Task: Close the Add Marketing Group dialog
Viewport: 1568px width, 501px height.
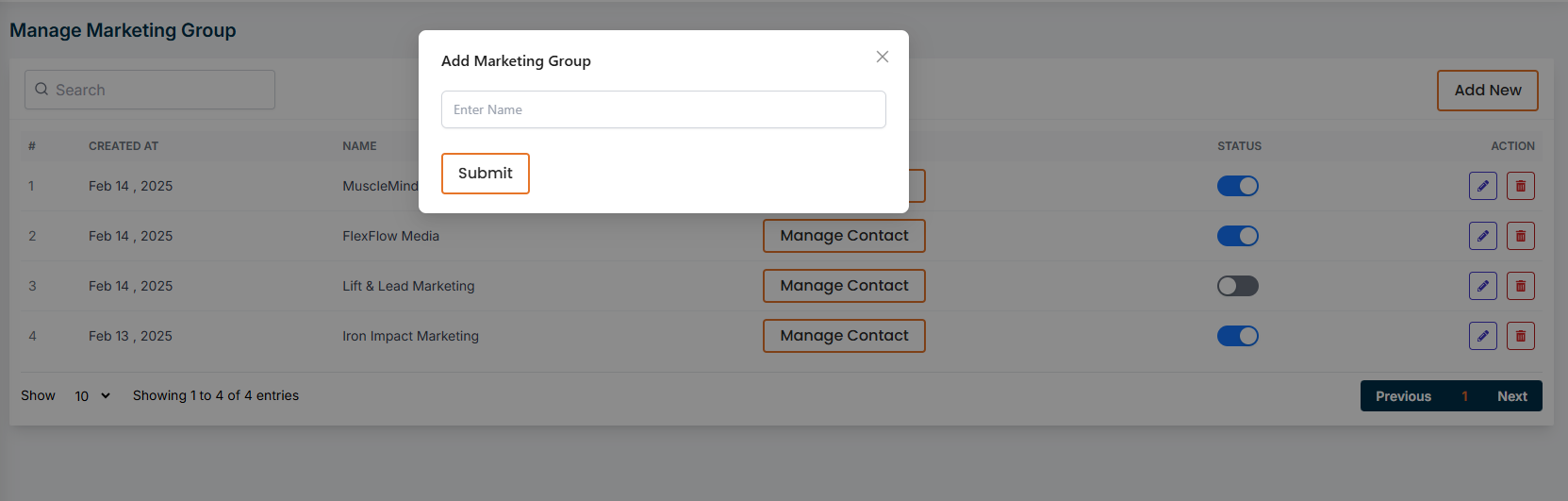Action: pos(883,57)
